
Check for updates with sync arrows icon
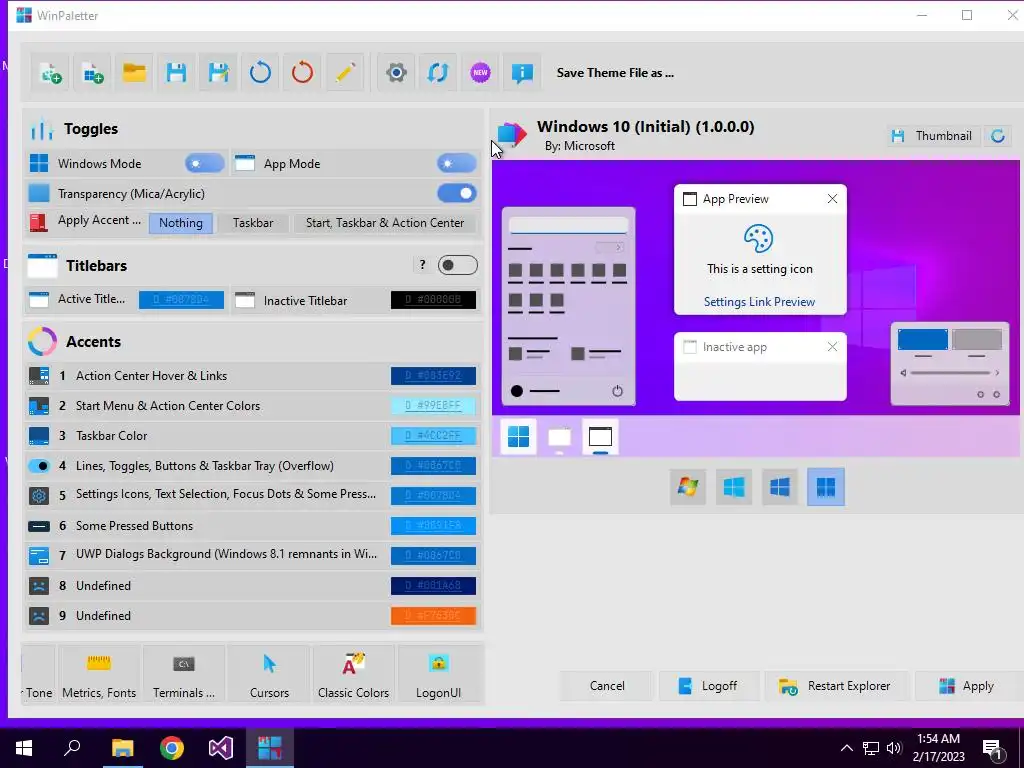pos(438,72)
